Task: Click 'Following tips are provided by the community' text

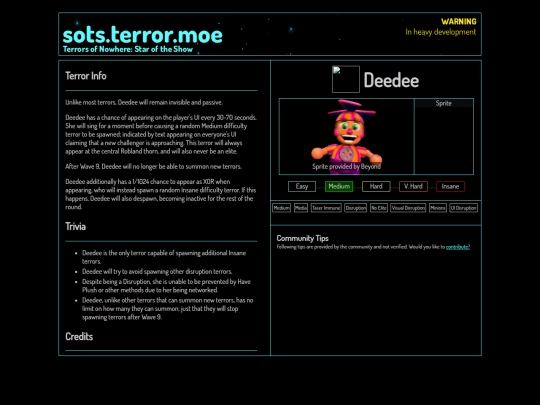Action: point(361,247)
